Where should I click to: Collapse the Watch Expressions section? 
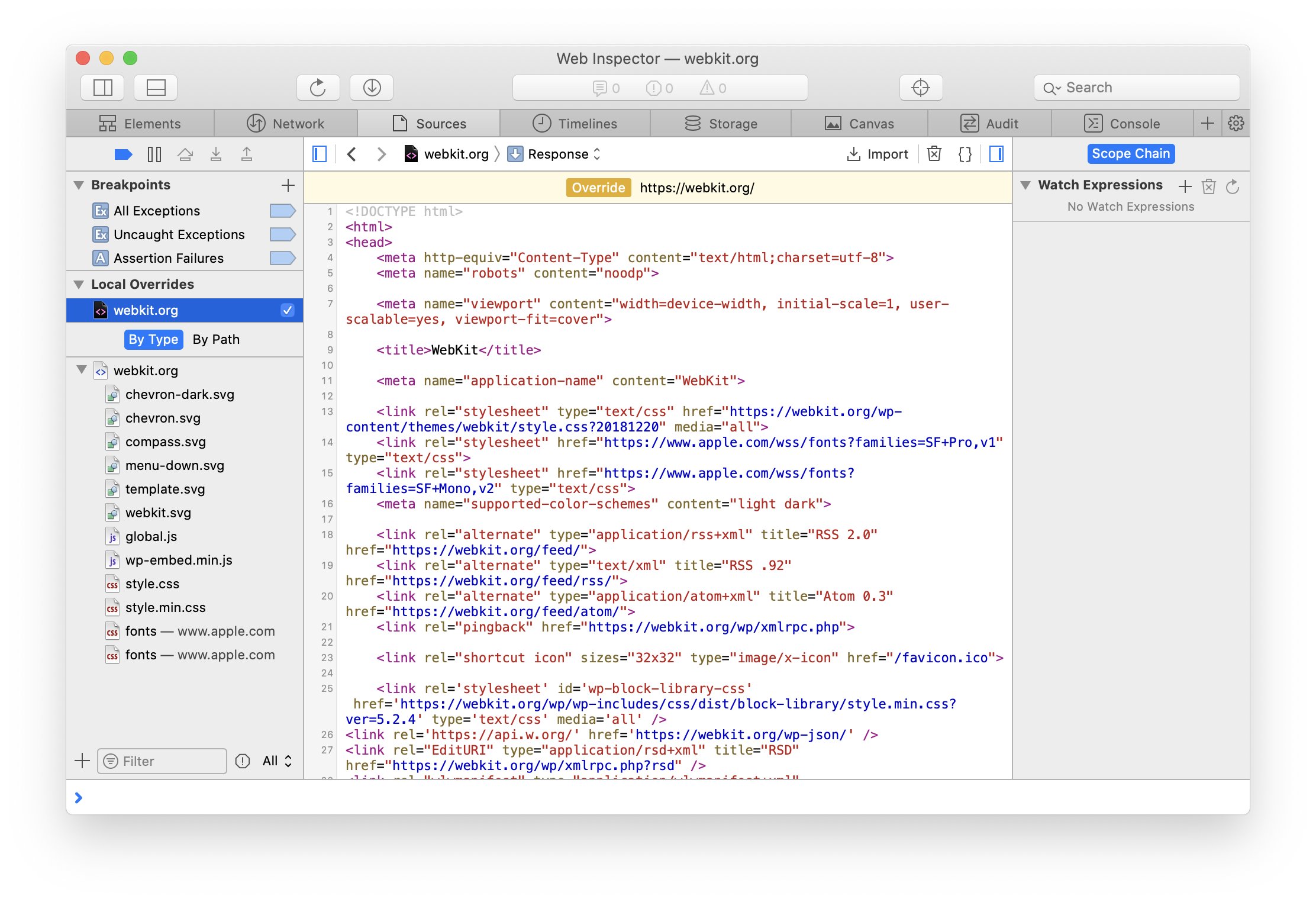(x=1026, y=185)
